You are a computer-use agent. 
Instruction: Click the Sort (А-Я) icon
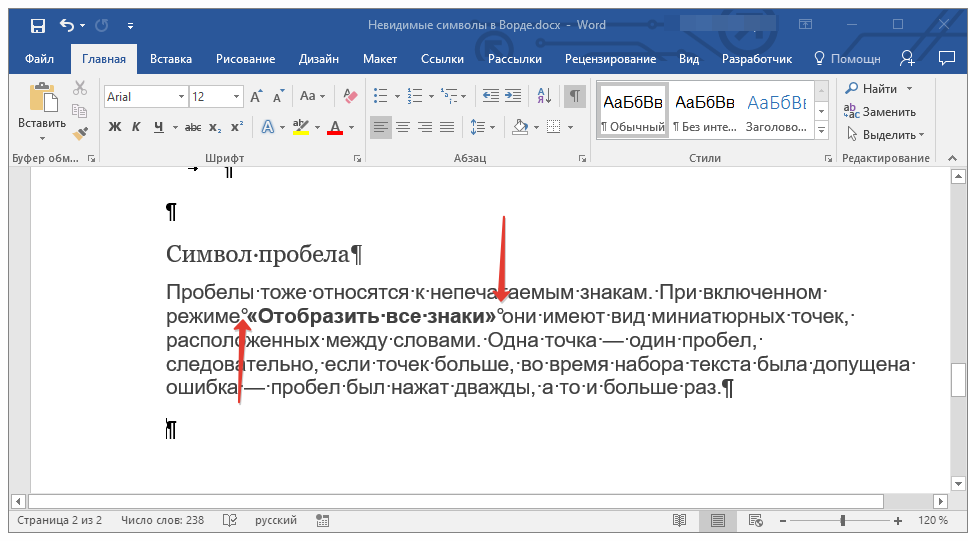click(x=544, y=97)
